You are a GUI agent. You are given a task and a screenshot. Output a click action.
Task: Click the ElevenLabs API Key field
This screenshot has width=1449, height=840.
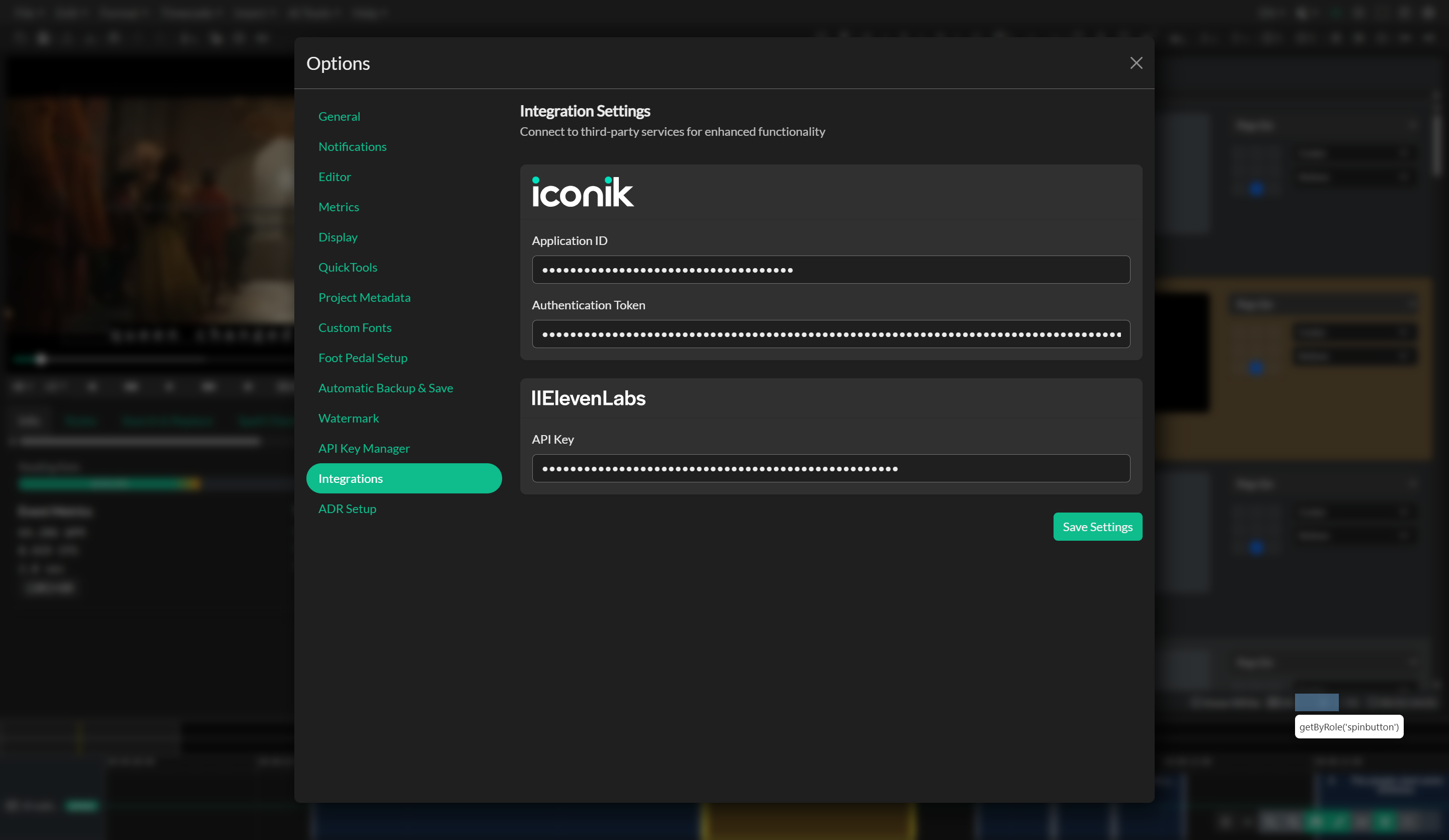(830, 469)
